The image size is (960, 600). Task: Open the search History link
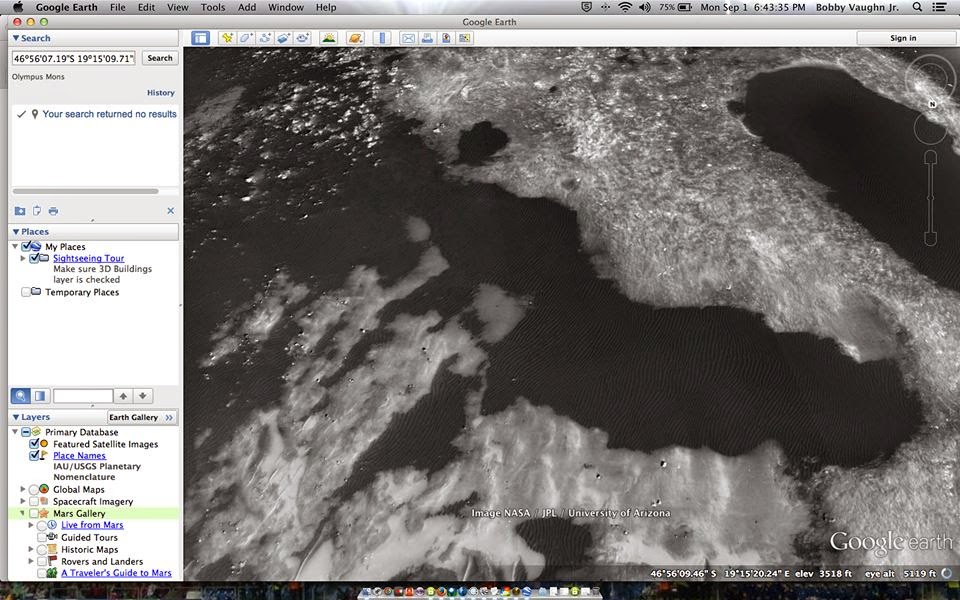pyautogui.click(x=161, y=93)
